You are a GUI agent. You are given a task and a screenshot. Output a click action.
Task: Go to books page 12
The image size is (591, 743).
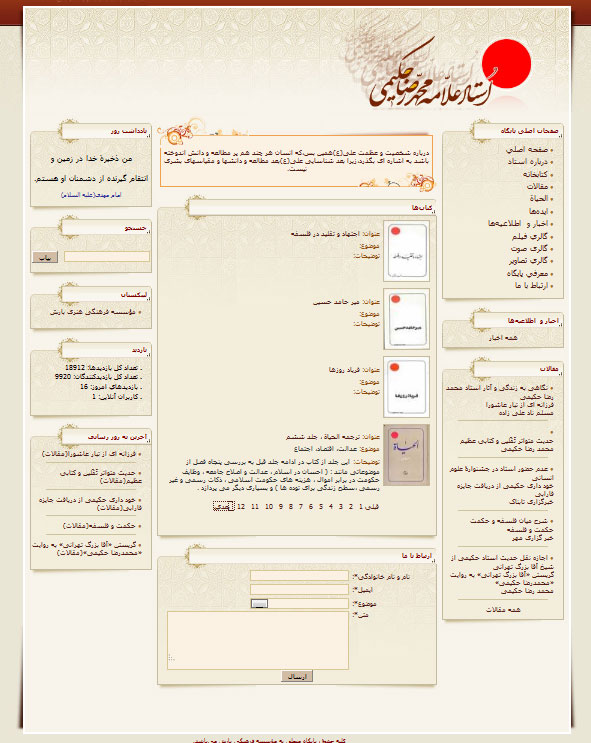coord(241,507)
